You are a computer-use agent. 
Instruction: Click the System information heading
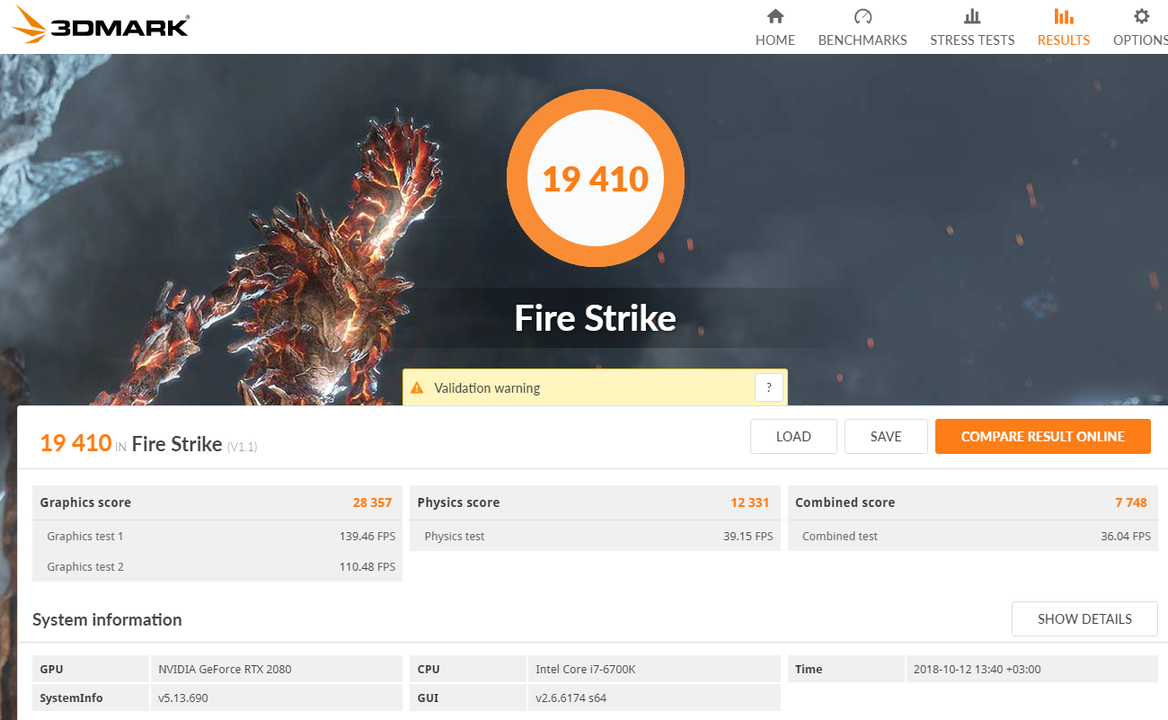[107, 619]
